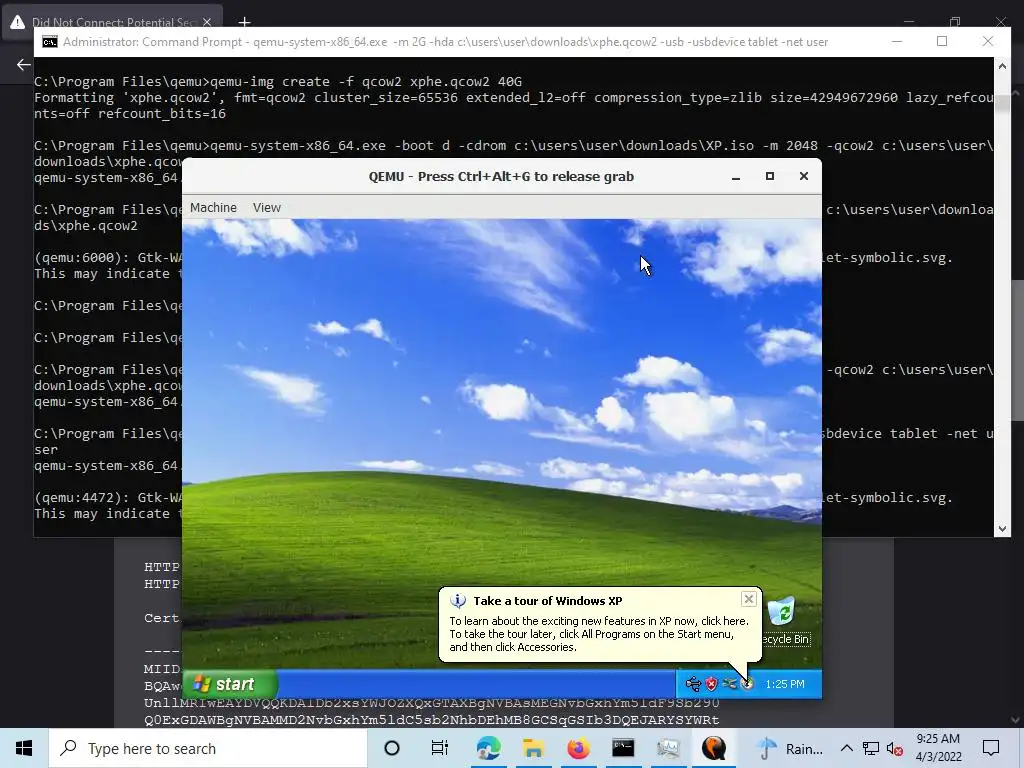
Task: Click the XP taskbar clock 1:25 PM
Action: point(785,684)
